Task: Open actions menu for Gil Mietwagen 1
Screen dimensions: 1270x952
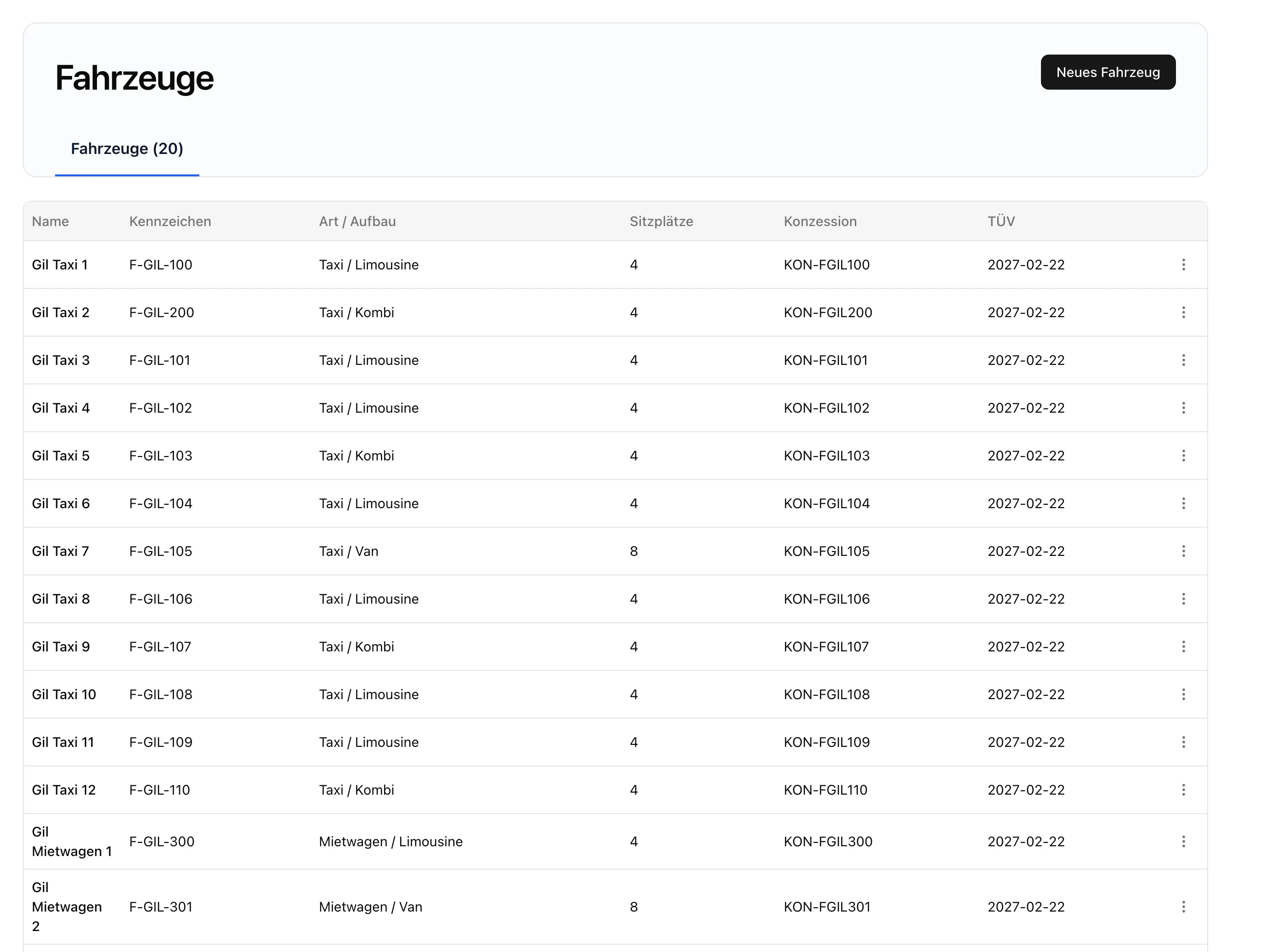Action: 1183,841
